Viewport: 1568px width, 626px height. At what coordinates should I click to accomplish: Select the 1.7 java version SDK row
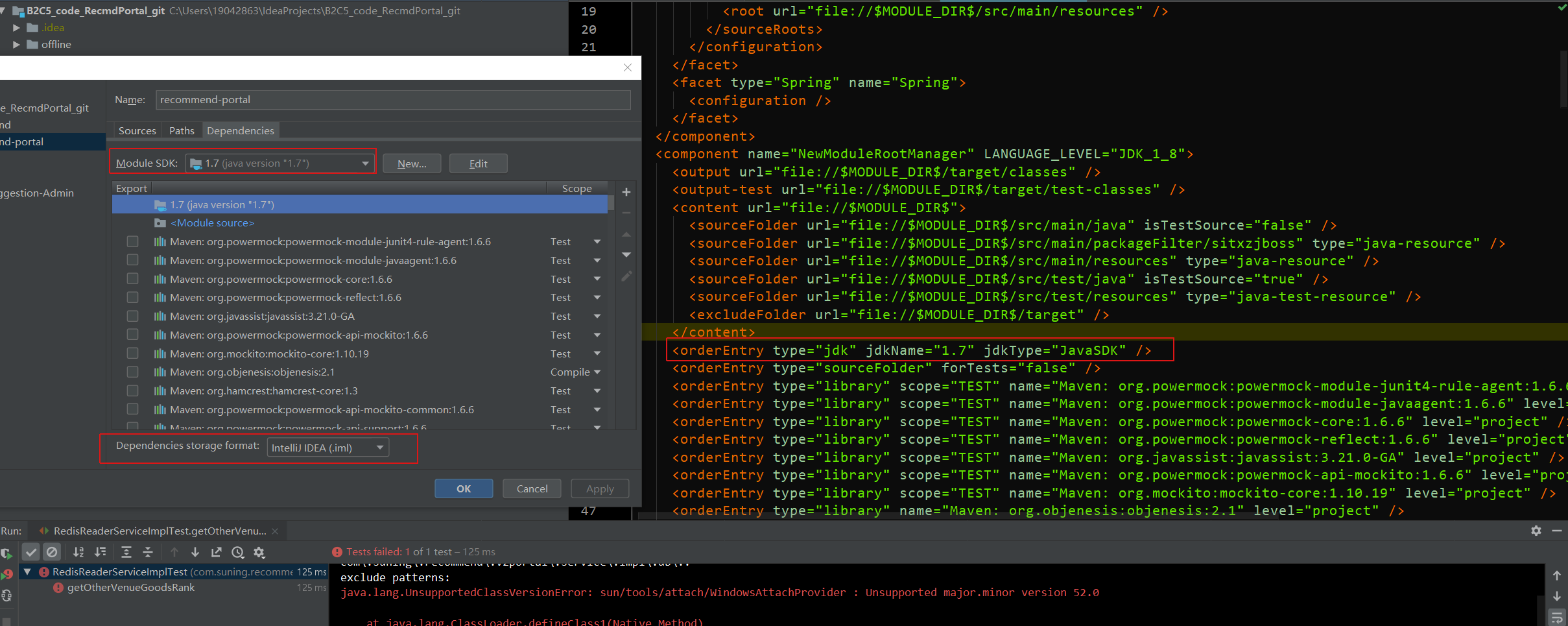pos(360,204)
